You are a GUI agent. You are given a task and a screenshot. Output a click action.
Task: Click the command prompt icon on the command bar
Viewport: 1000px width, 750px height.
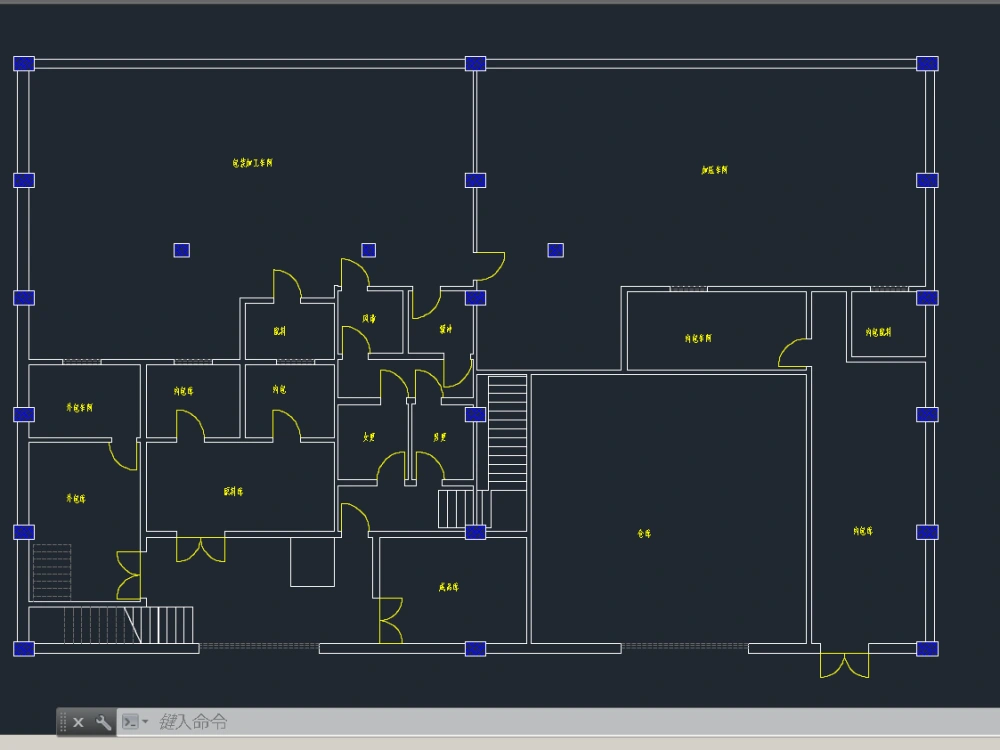click(x=131, y=721)
